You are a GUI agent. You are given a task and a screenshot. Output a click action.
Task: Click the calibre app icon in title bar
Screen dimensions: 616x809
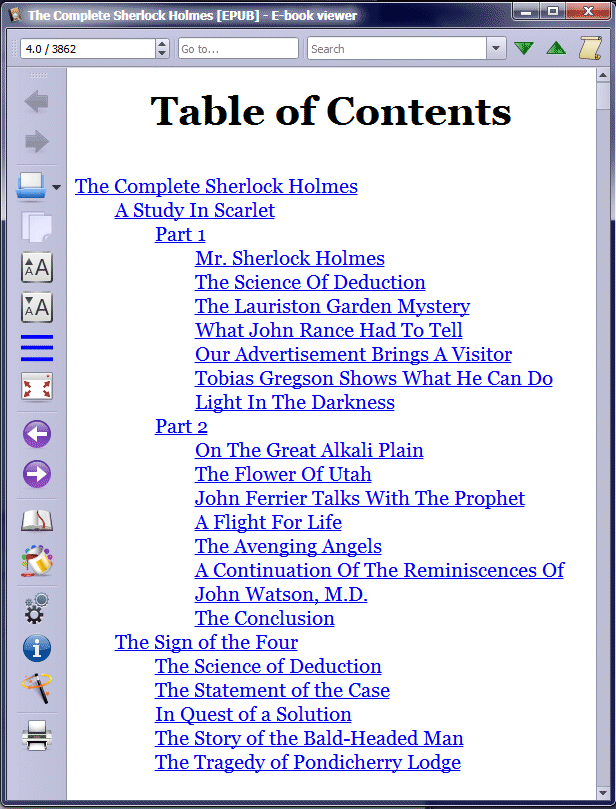pyautogui.click(x=16, y=14)
